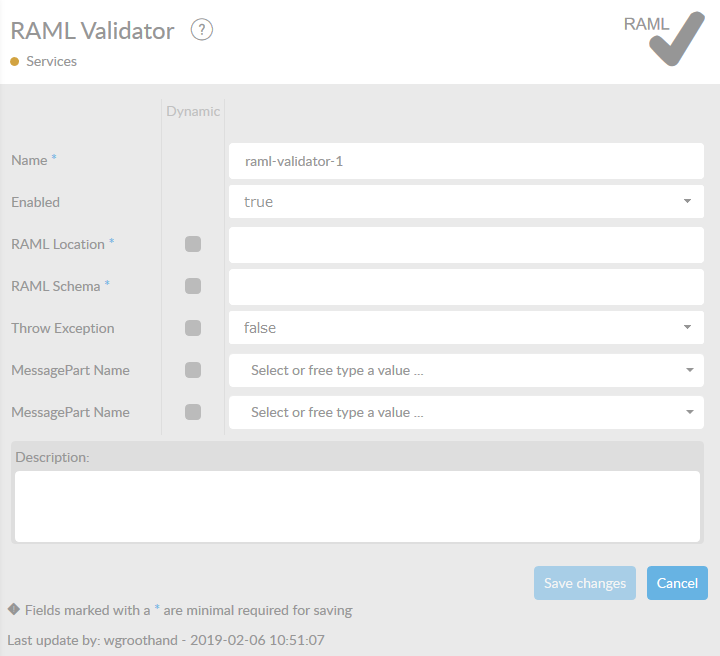
Task: Focus the RAML Location text field
Action: coord(466,244)
